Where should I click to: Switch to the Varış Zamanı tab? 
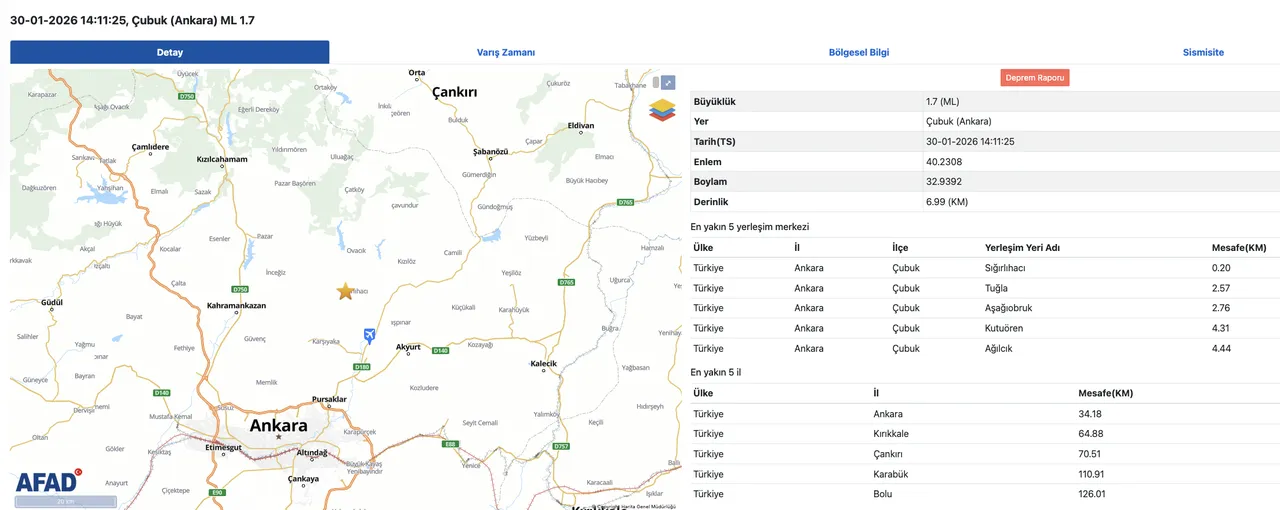[506, 52]
